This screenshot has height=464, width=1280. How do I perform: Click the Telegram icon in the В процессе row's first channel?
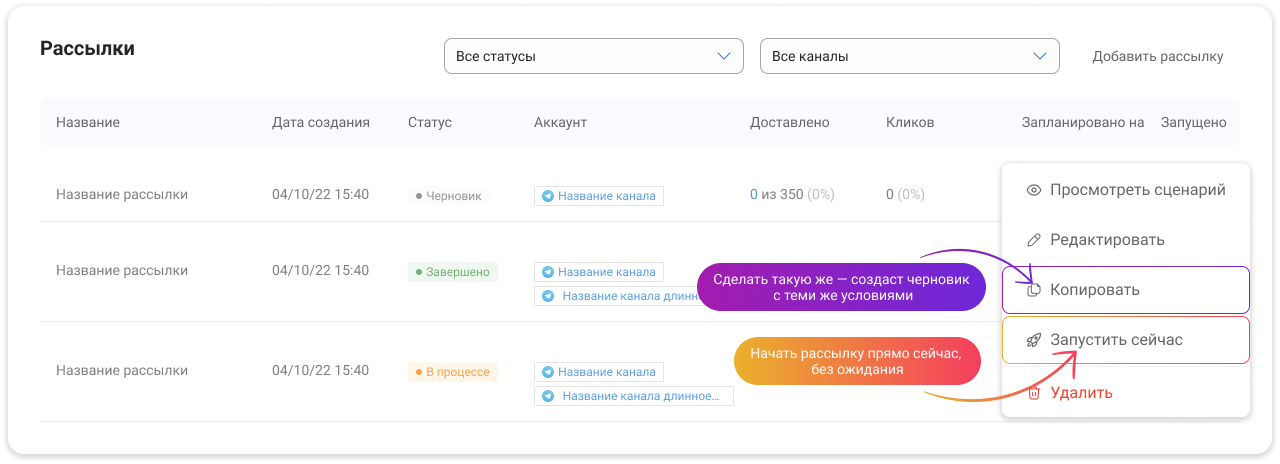pyautogui.click(x=547, y=372)
